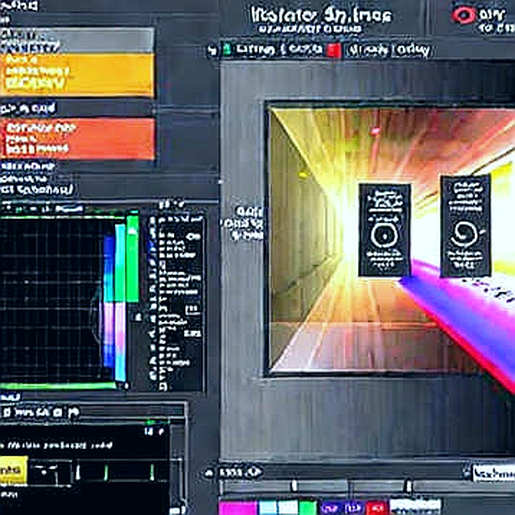The image size is (515, 515).
Task: Click the eye-shaped icon above the bottom timeline
Action: [x=254, y=471]
